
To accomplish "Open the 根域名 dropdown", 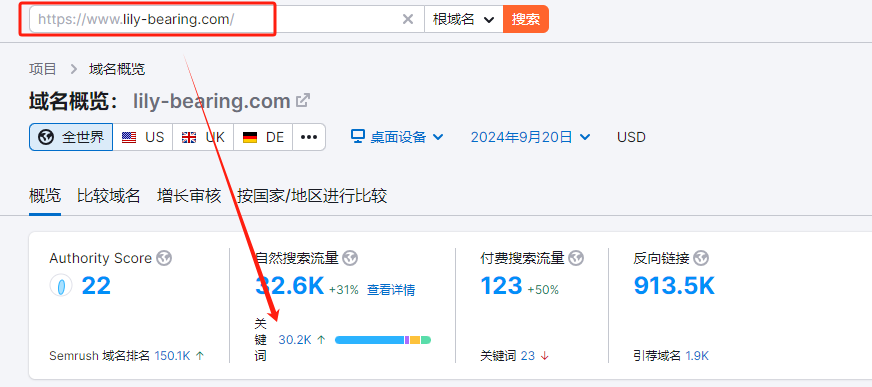I will tap(464, 19).
